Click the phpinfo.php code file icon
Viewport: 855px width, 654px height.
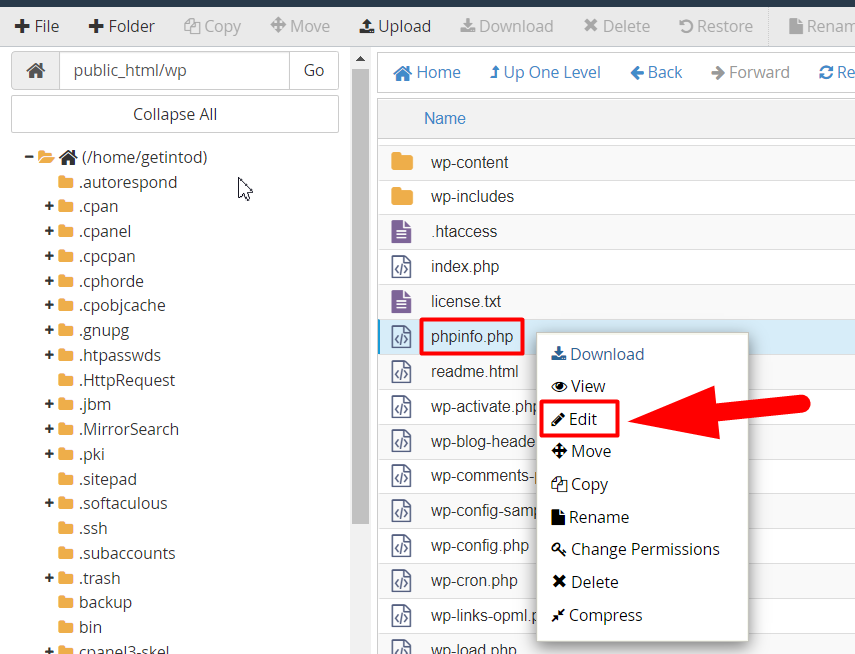point(401,337)
